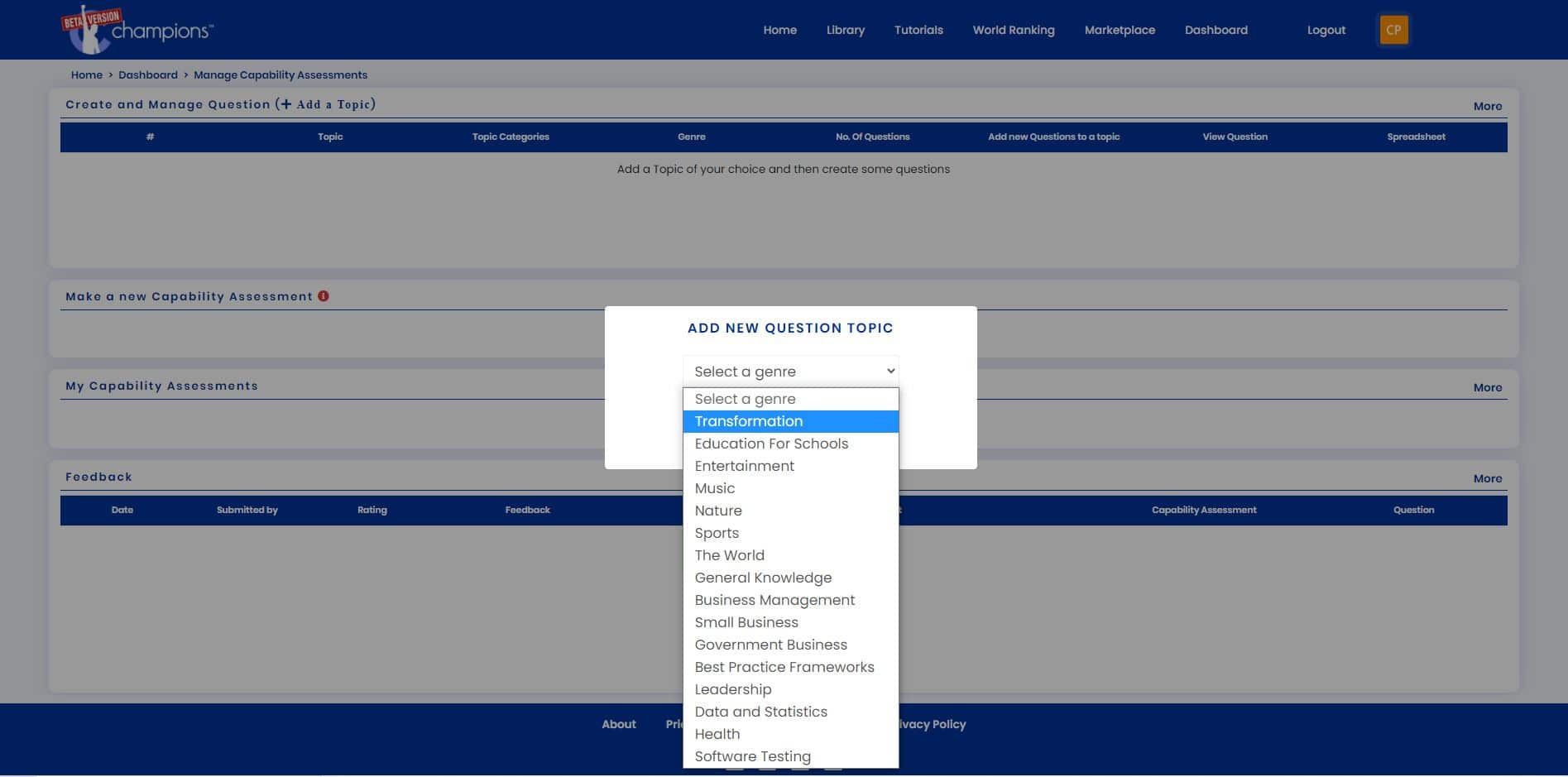This screenshot has width=1568, height=777.
Task: Click More next to My Capability Assessments
Action: pyautogui.click(x=1488, y=387)
